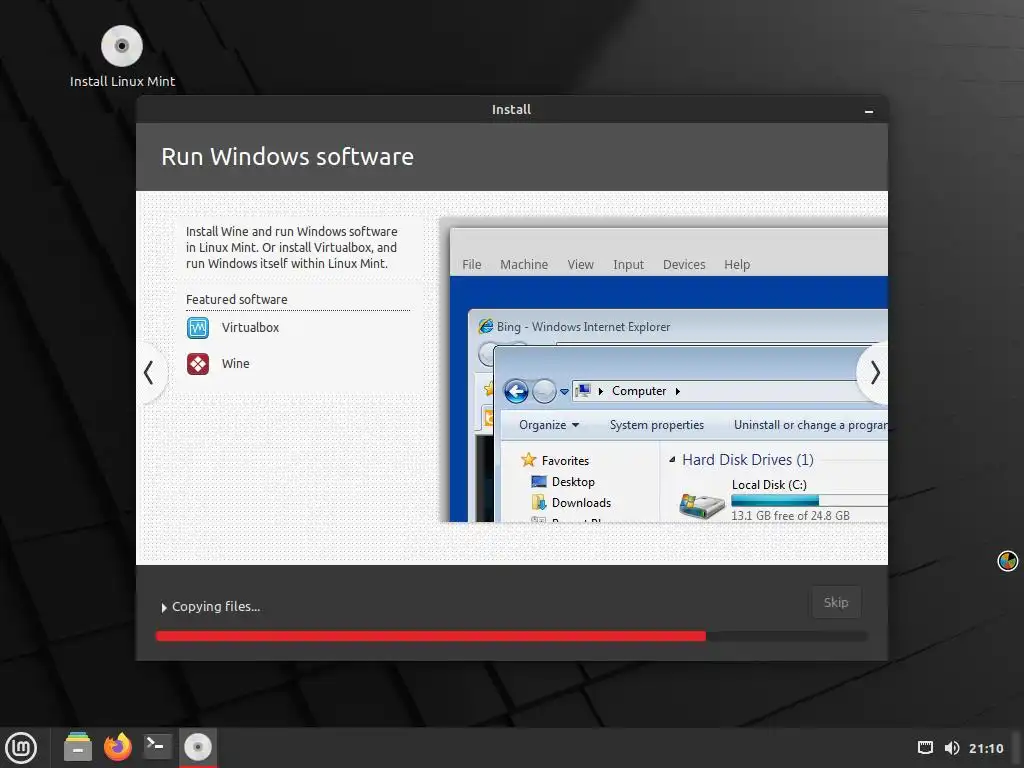Click the Skip button
Viewport: 1024px width, 768px height.
pos(836,602)
